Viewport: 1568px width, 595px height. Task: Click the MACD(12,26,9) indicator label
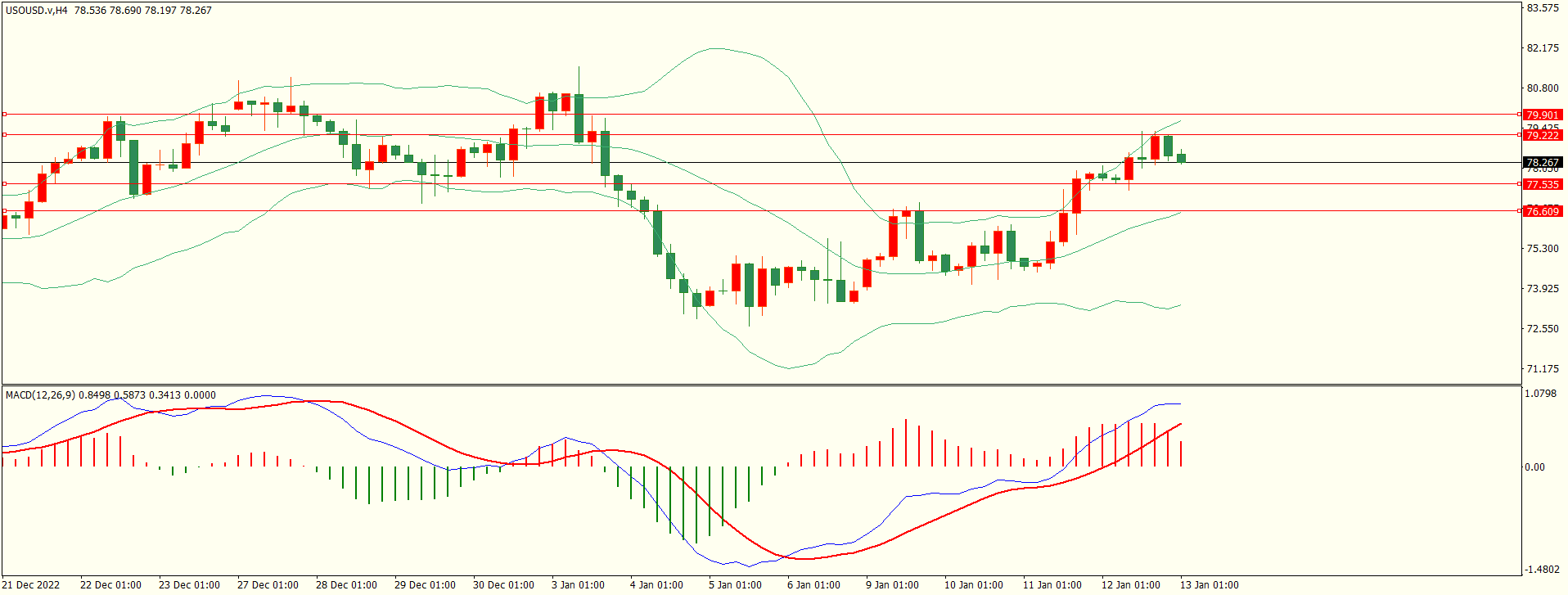point(40,395)
